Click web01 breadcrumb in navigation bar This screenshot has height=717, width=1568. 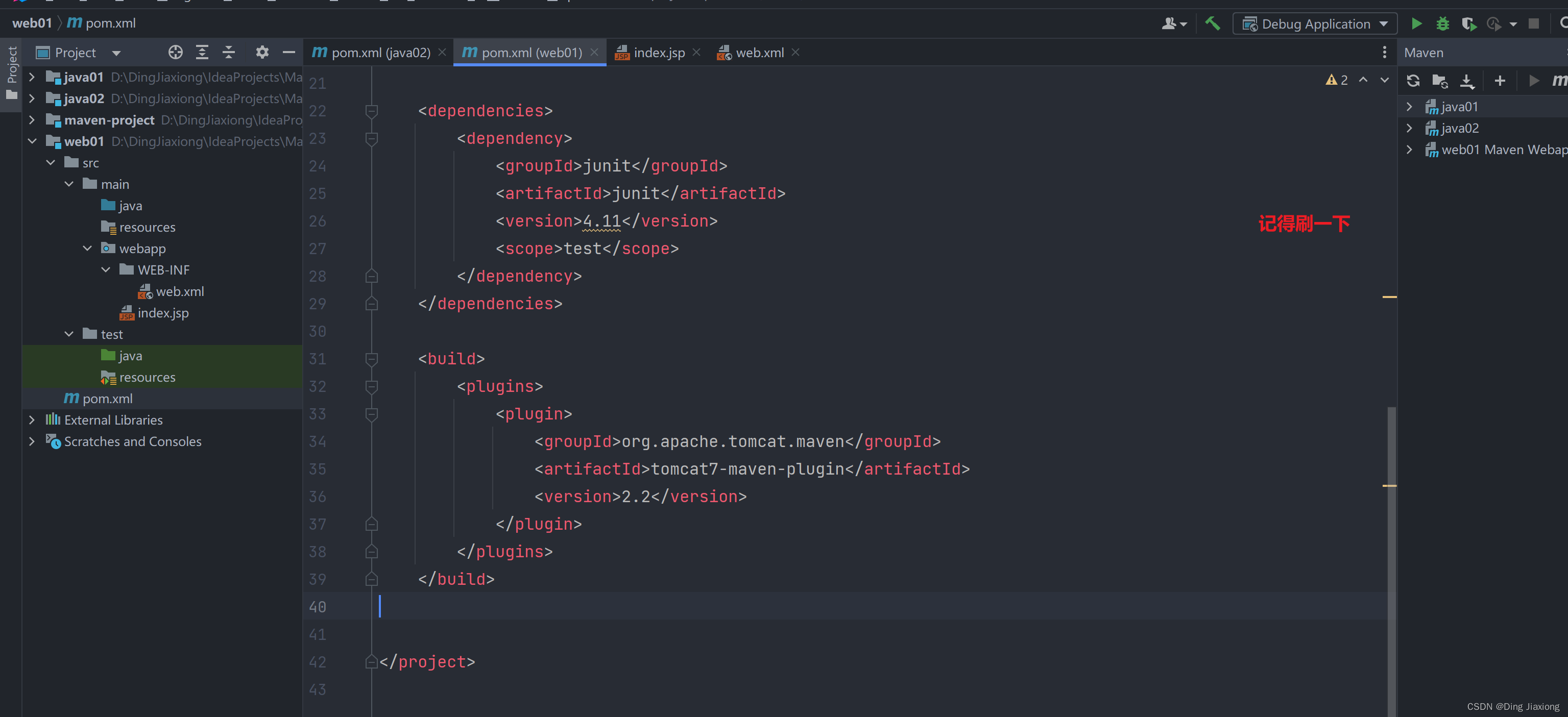(x=32, y=23)
